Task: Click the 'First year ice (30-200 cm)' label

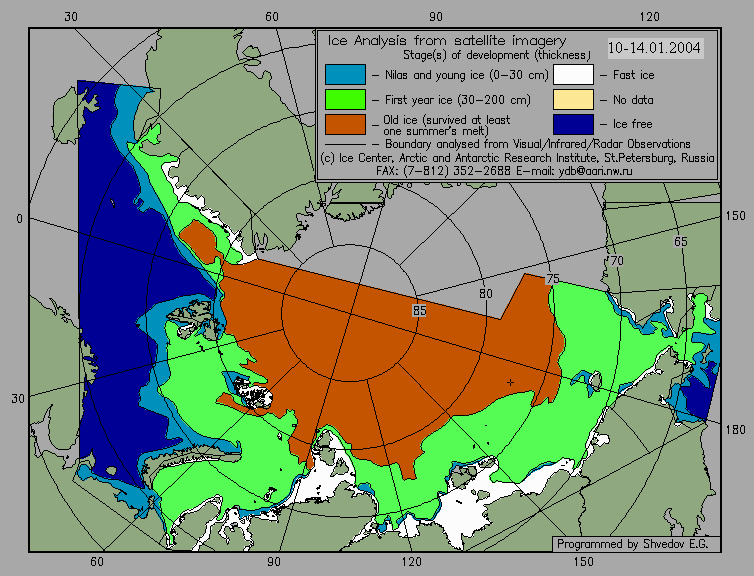Action: click(458, 100)
